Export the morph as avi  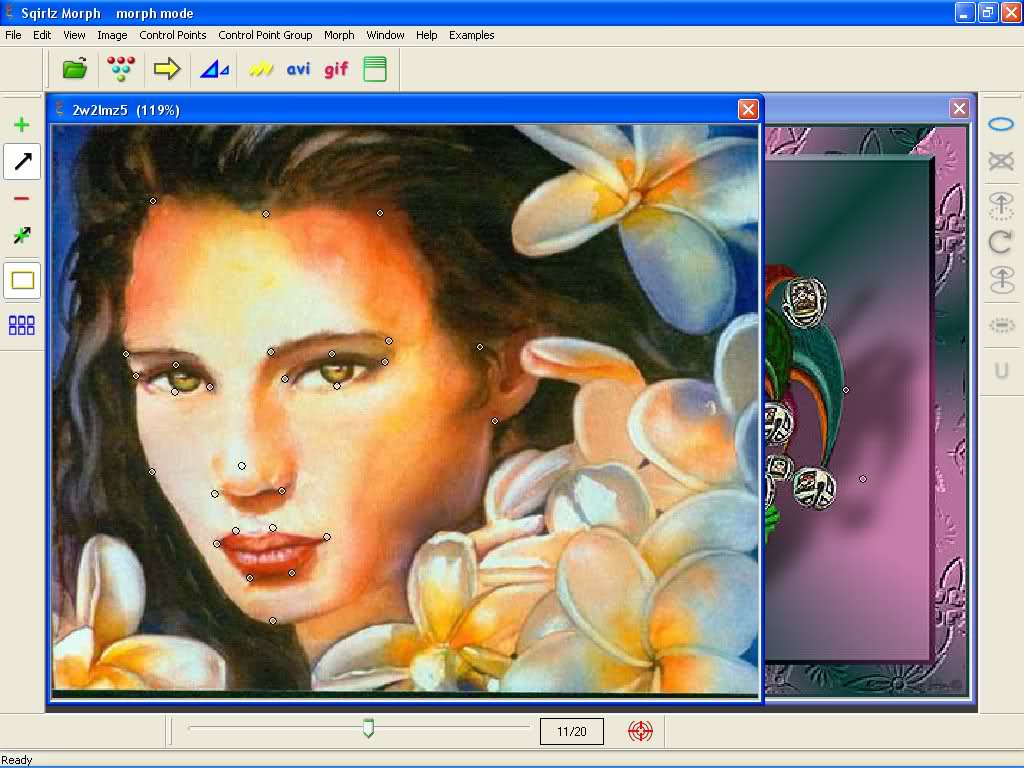[298, 69]
